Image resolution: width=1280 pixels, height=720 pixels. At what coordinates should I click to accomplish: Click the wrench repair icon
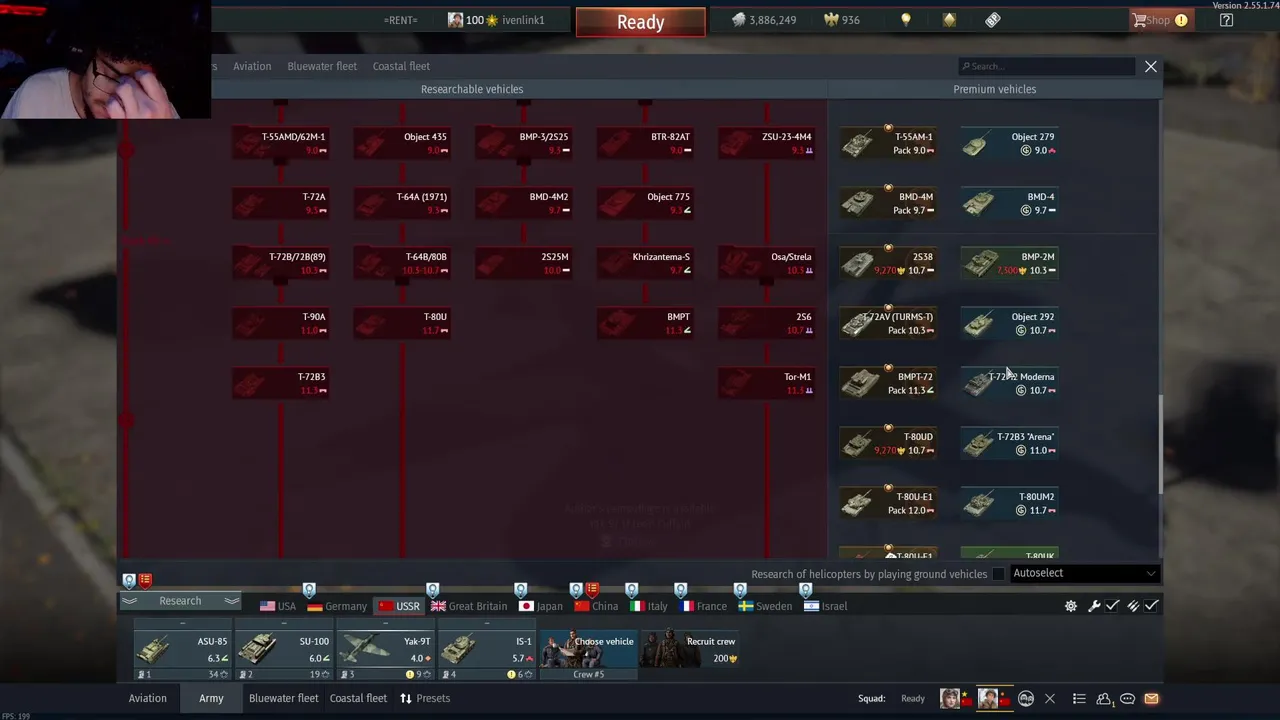1094,606
